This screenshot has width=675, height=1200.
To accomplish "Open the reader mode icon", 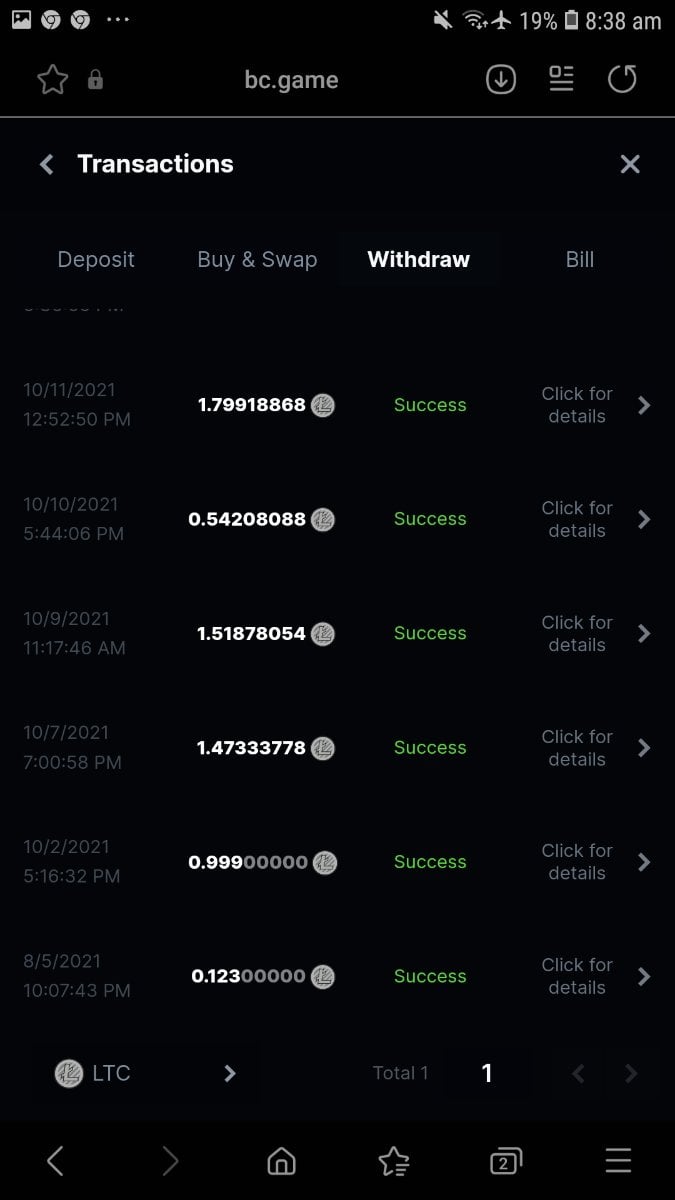I will pyautogui.click(x=562, y=80).
